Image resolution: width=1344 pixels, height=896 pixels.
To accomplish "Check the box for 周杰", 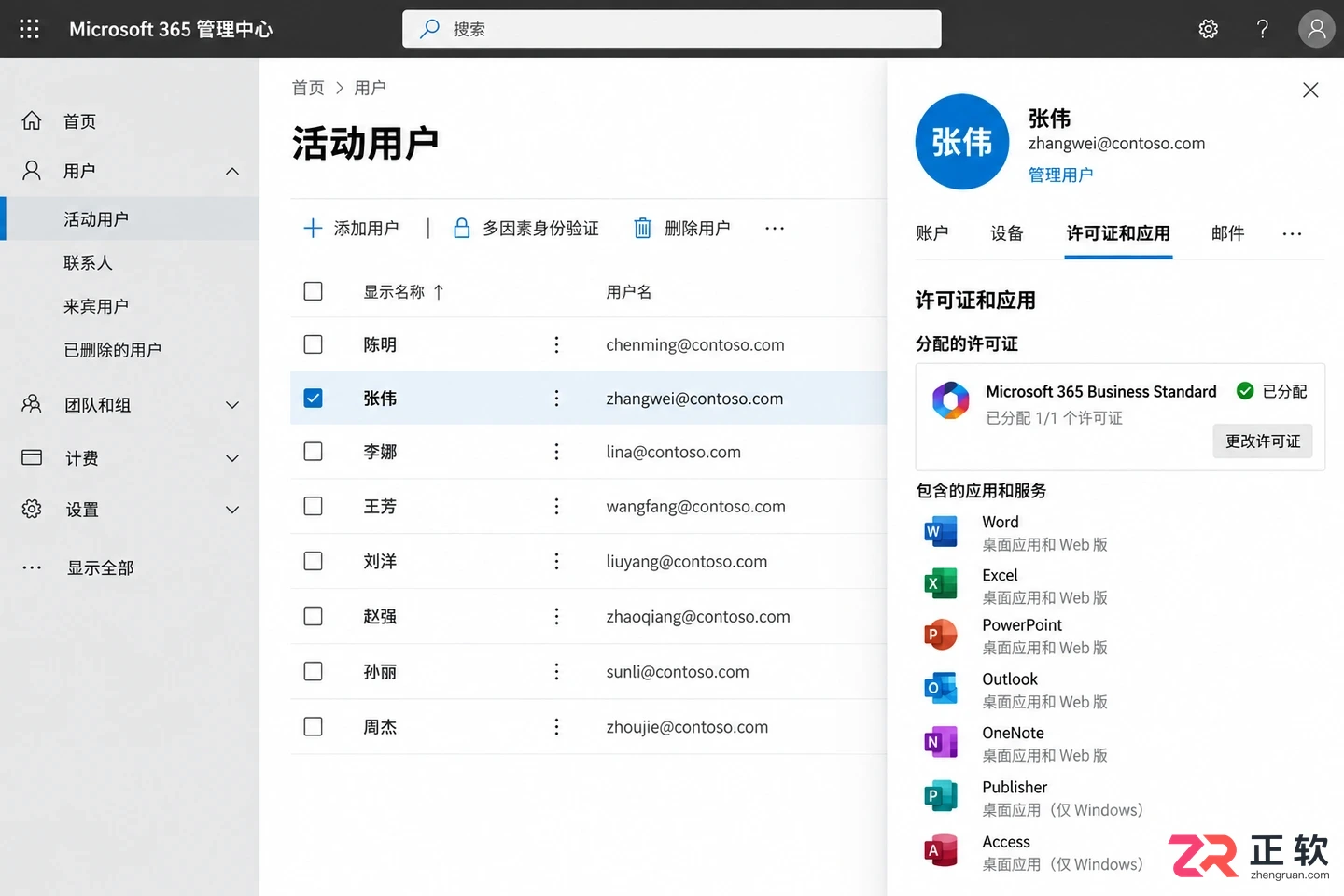I will (314, 726).
